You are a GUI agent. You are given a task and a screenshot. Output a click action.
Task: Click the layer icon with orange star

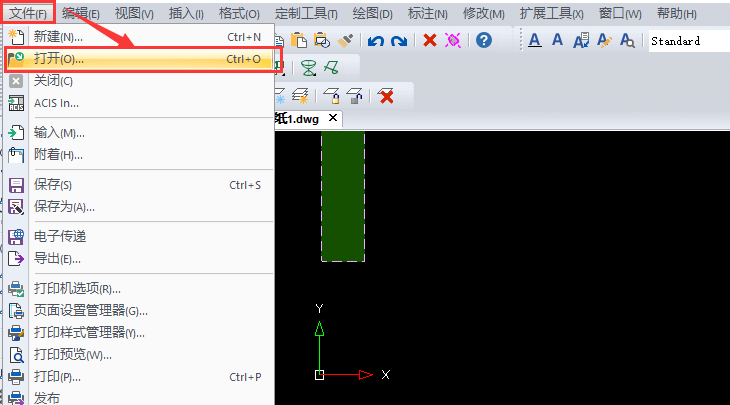click(x=300, y=96)
